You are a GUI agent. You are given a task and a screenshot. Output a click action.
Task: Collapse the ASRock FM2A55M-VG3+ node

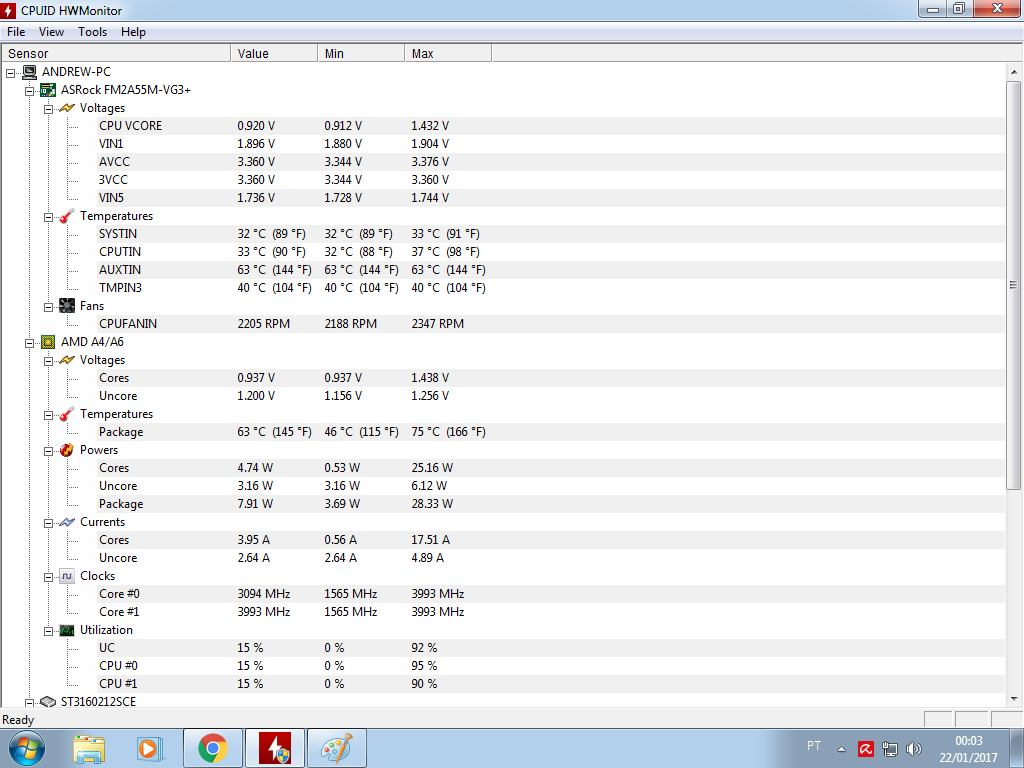point(29,91)
